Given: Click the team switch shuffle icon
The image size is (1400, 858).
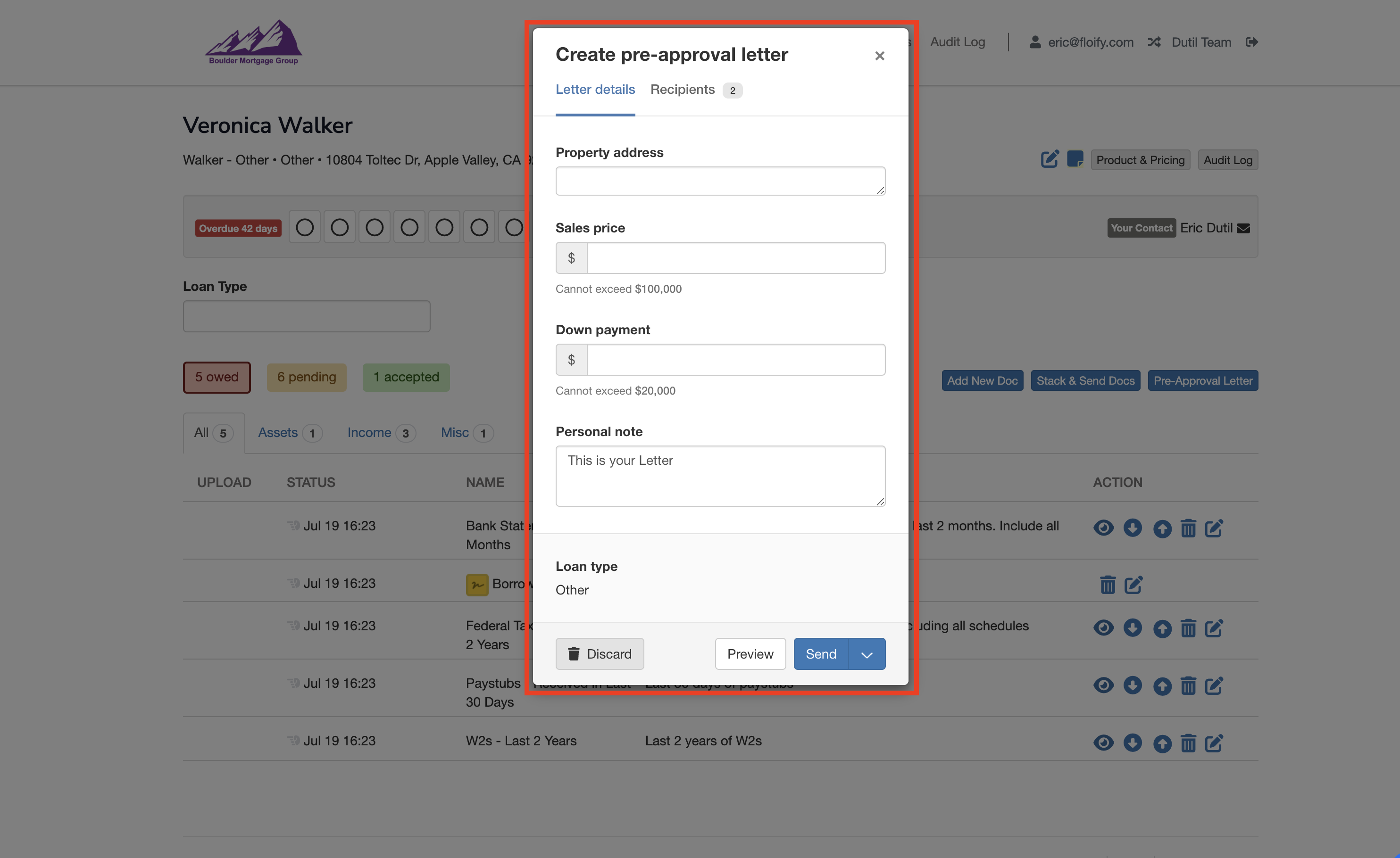Looking at the screenshot, I should tap(1154, 42).
